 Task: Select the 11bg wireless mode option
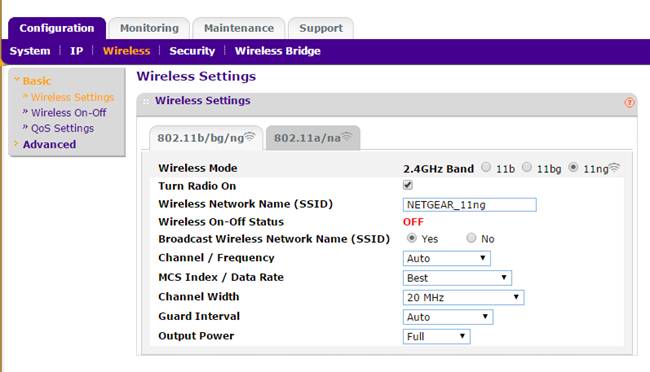526,168
